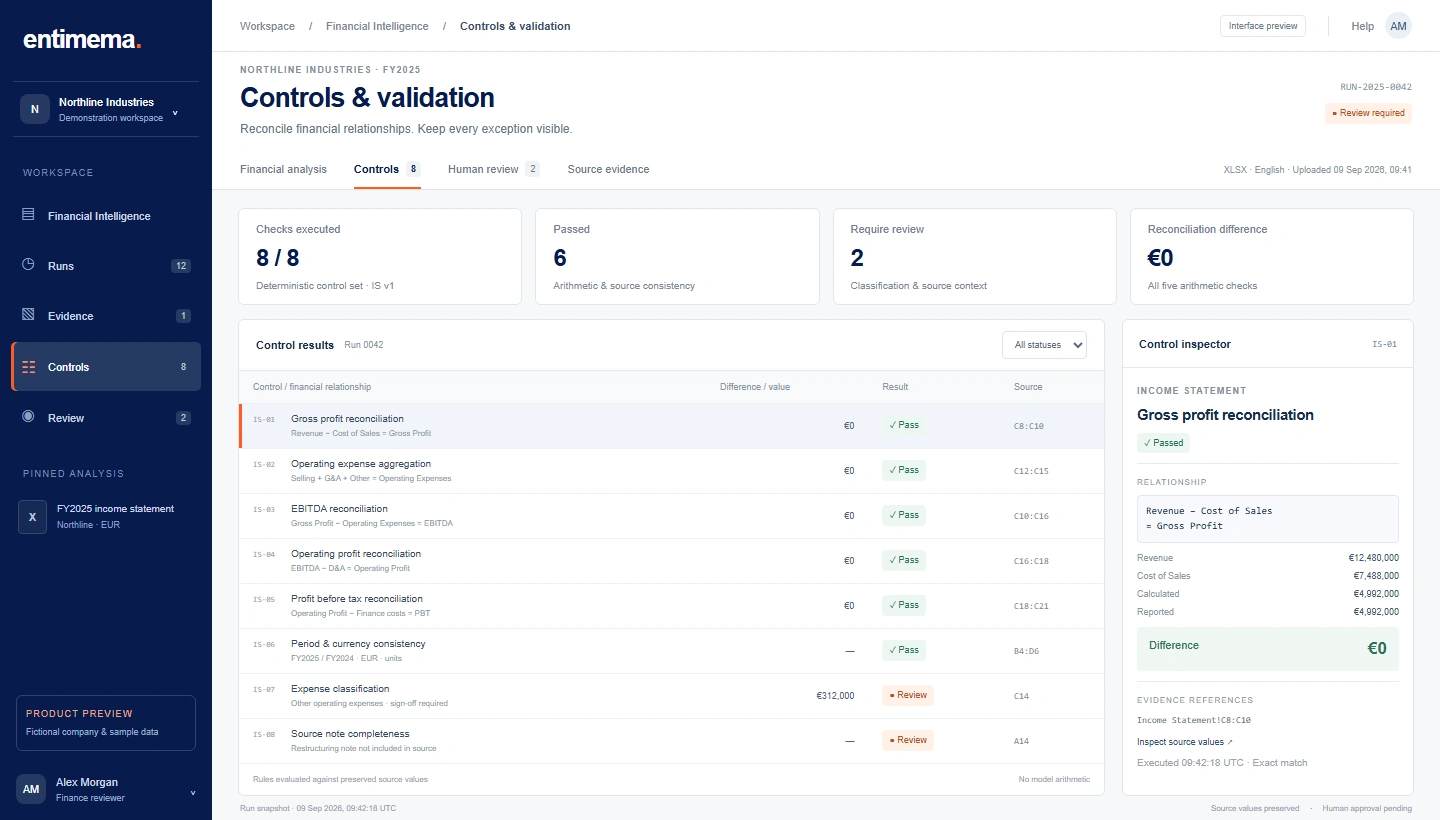Select the Operating expense aggregation row
Image resolution: width=1440 pixels, height=820 pixels.
(672, 471)
